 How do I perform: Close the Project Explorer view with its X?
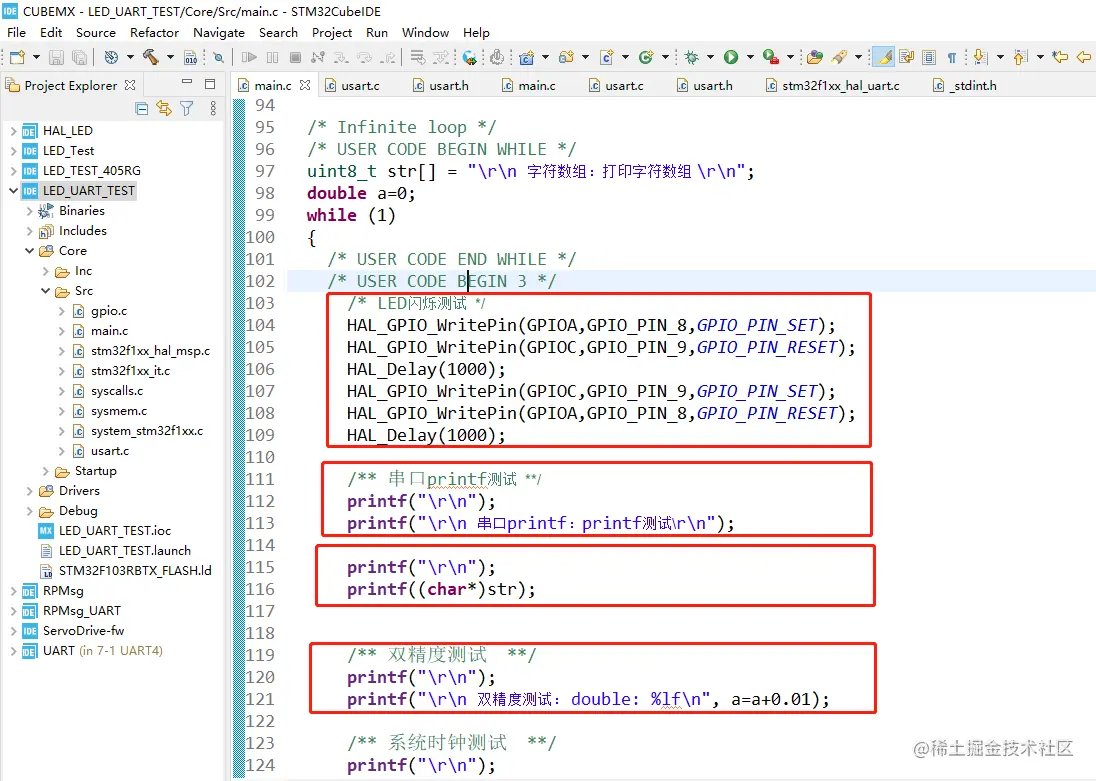[x=130, y=85]
